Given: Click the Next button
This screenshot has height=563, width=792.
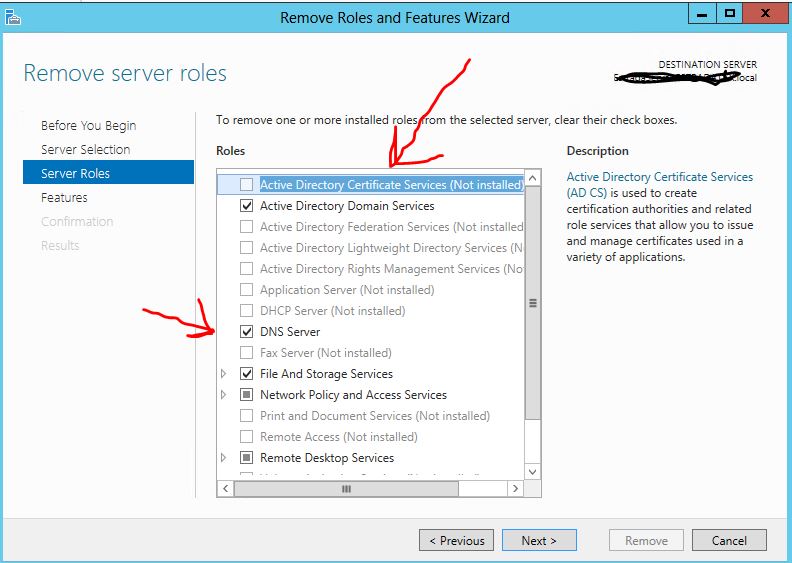Looking at the screenshot, I should click(x=539, y=540).
